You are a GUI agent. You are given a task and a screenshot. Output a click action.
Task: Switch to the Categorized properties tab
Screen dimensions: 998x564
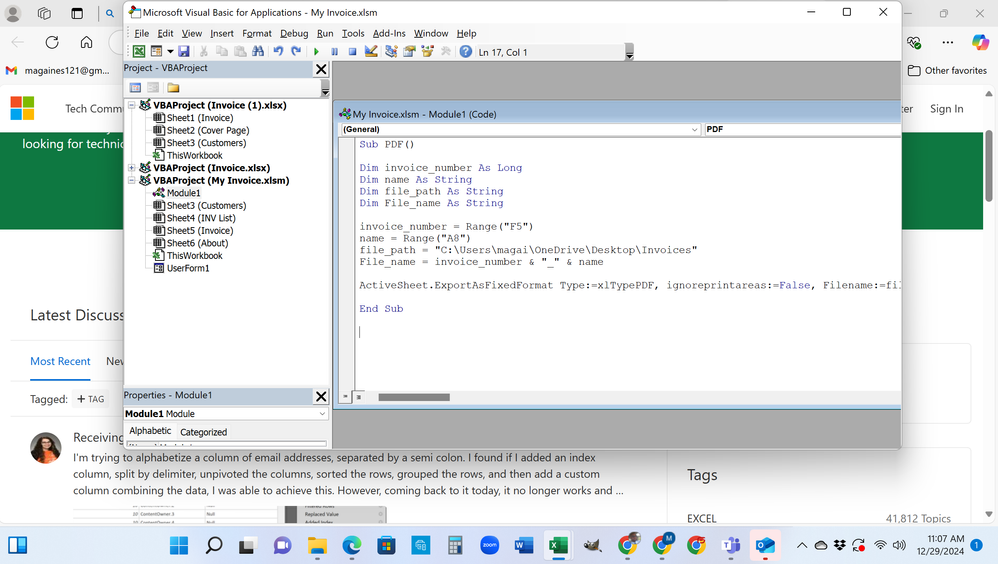point(203,432)
